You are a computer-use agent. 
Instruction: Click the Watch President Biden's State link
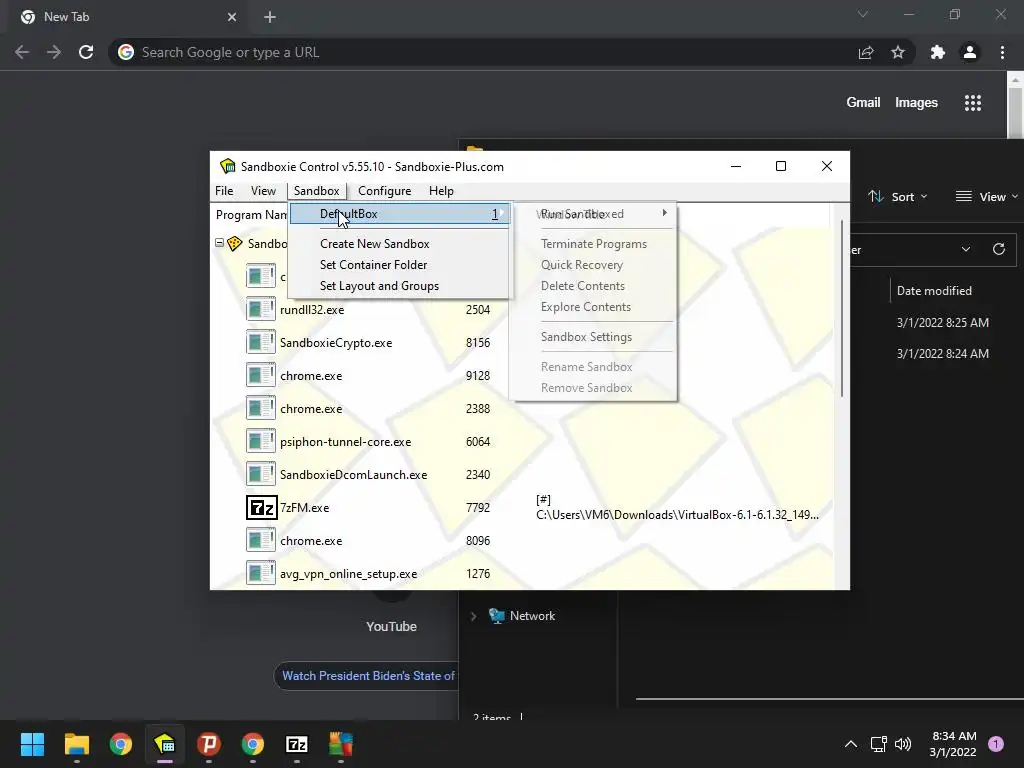click(368, 676)
